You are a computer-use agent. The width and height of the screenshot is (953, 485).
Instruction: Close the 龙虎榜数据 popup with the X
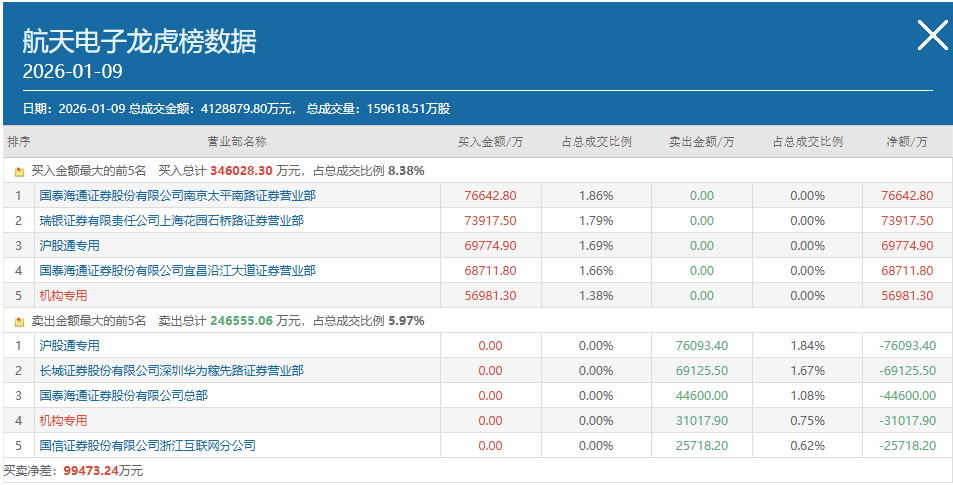point(932,35)
